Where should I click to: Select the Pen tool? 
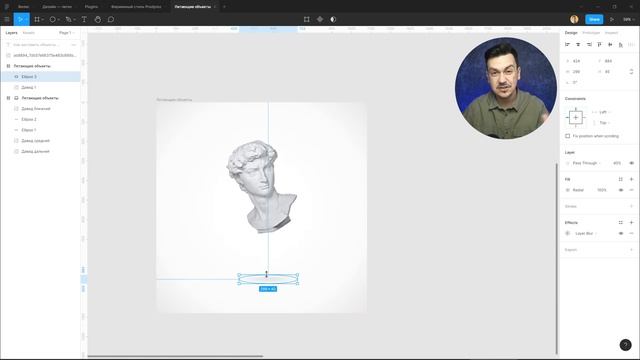coord(68,19)
